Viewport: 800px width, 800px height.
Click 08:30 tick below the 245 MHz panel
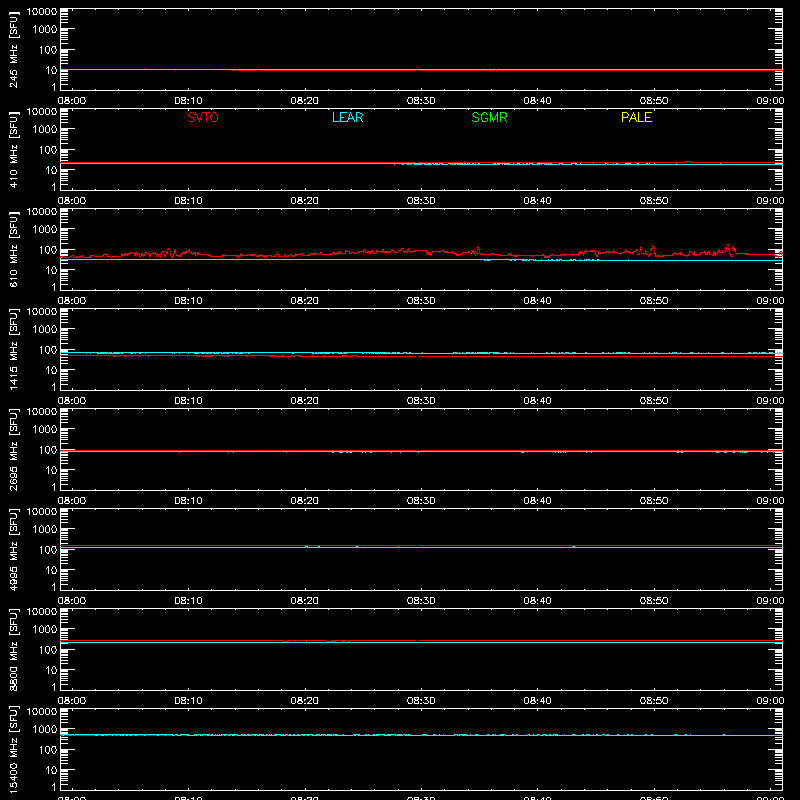point(421,101)
